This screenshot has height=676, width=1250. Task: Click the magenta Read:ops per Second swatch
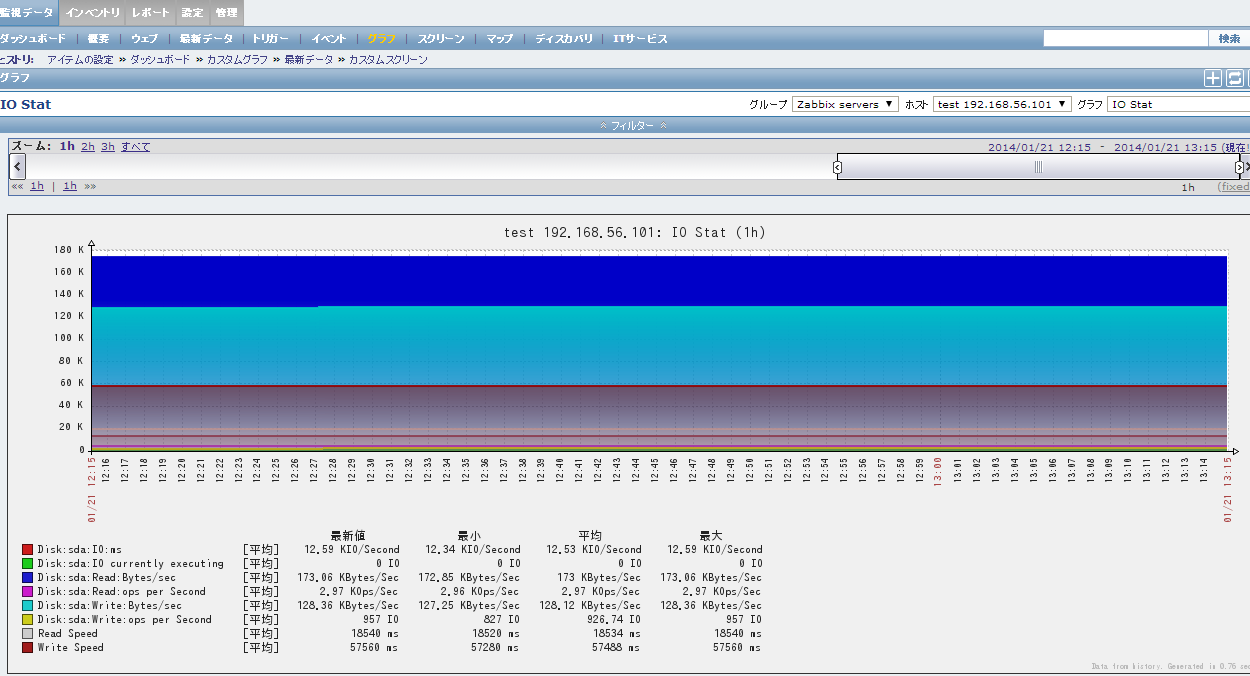pyautogui.click(x=28, y=592)
